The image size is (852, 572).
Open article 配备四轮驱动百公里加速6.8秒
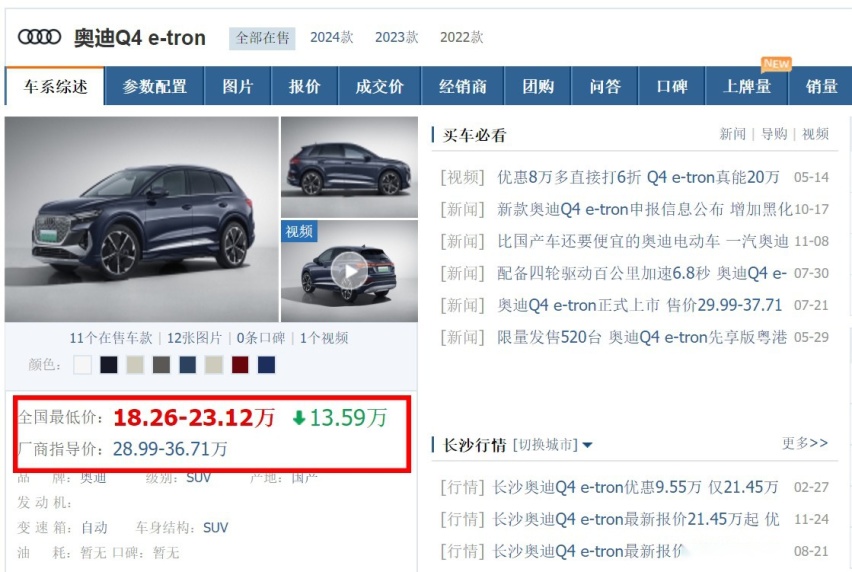(642, 273)
